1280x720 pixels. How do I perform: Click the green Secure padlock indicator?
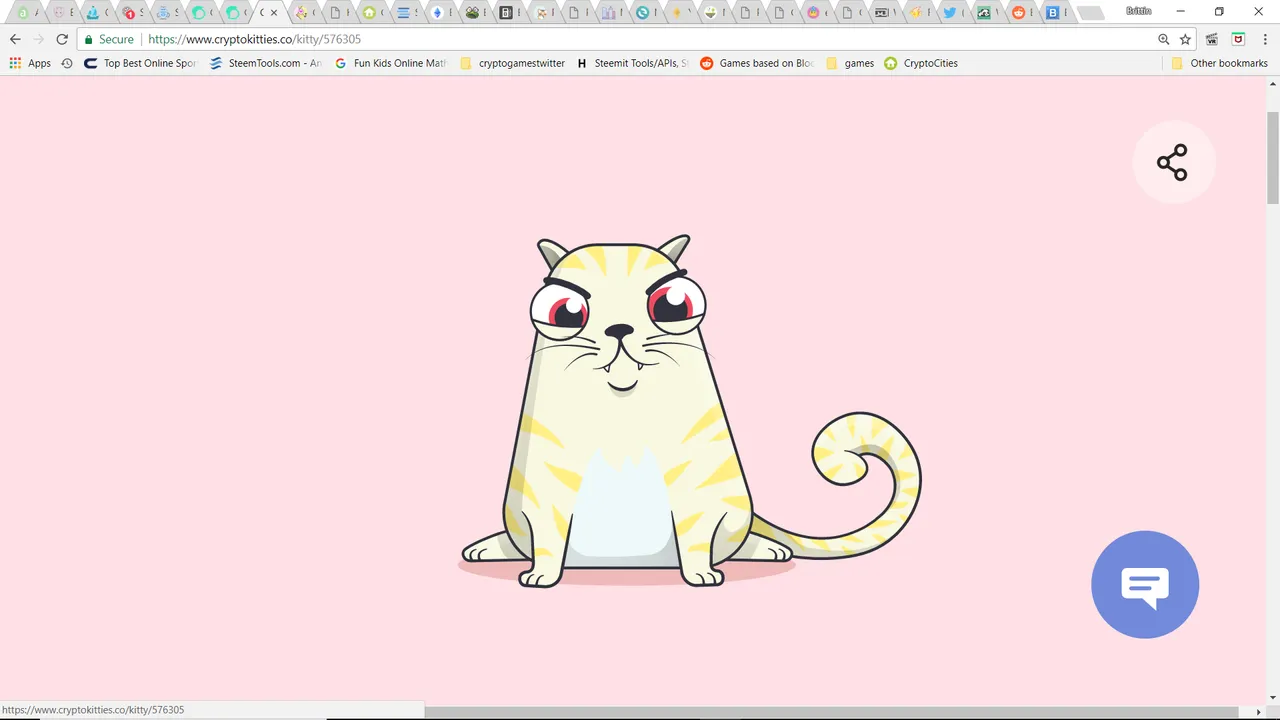[109, 39]
